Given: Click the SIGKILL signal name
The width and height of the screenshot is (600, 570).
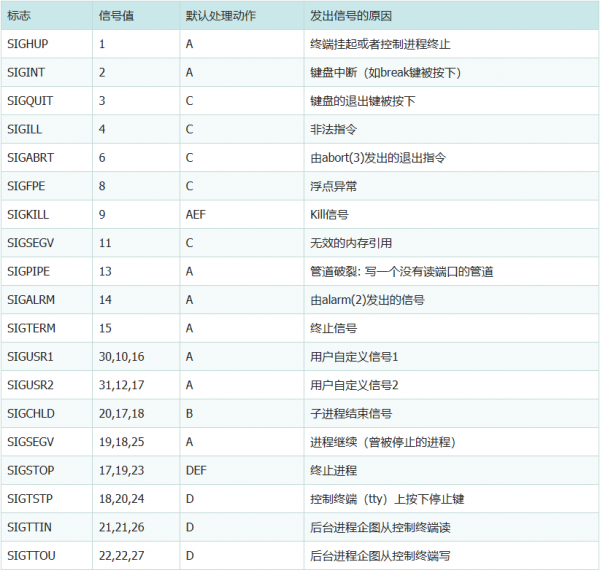Looking at the screenshot, I should (27, 214).
